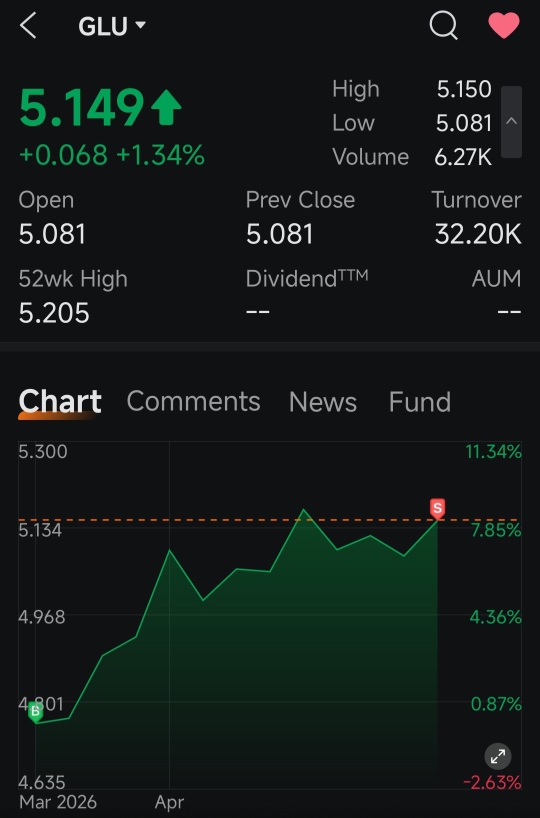Tap the green B buy marker
Viewport: 540px width, 818px height.
pyautogui.click(x=35, y=712)
